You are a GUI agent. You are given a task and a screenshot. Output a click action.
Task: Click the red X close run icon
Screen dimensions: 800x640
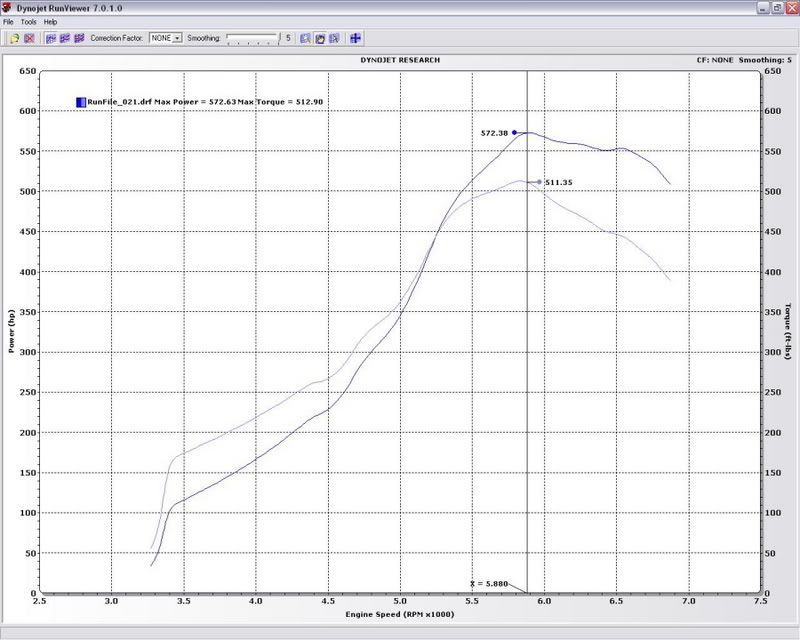(29, 38)
